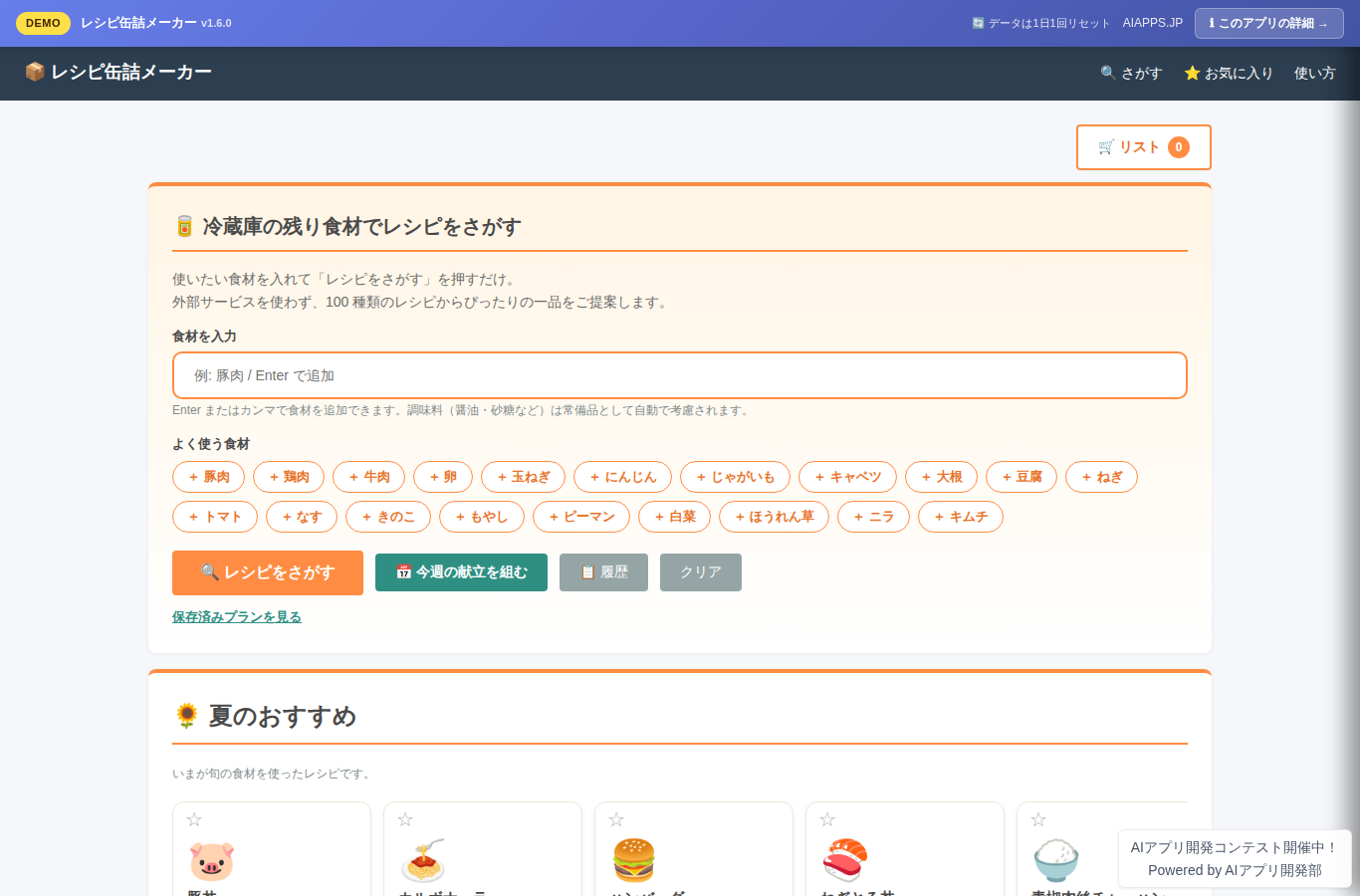Add 白菜 ingredient chip

[674, 517]
